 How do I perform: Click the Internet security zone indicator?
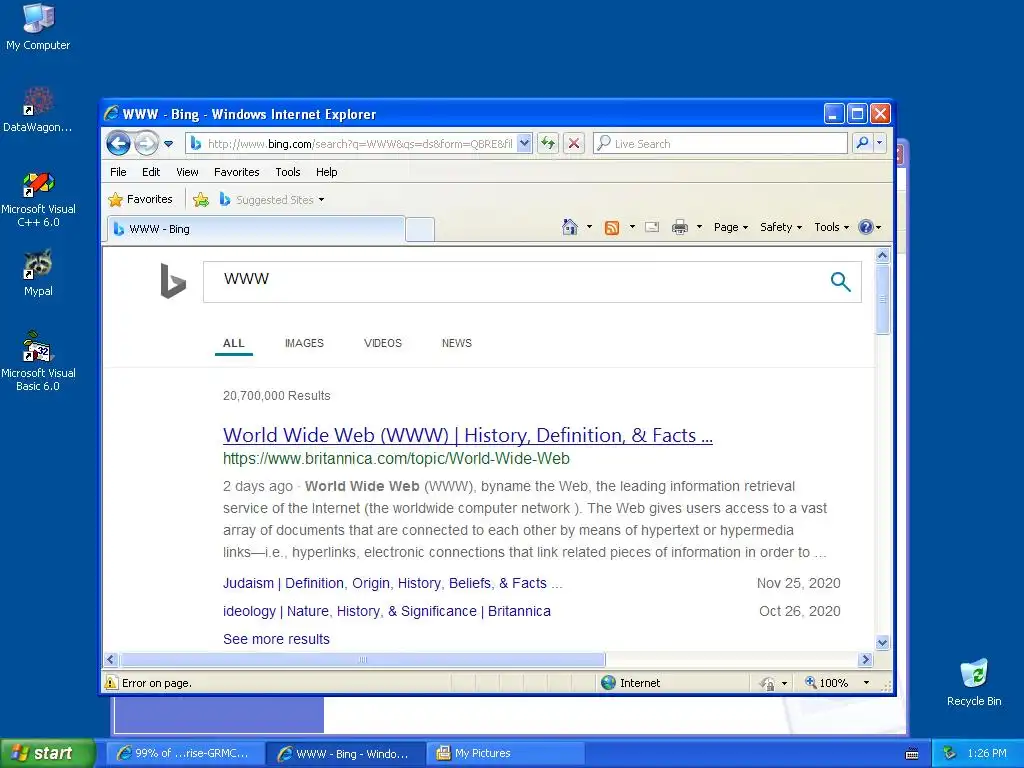click(631, 682)
